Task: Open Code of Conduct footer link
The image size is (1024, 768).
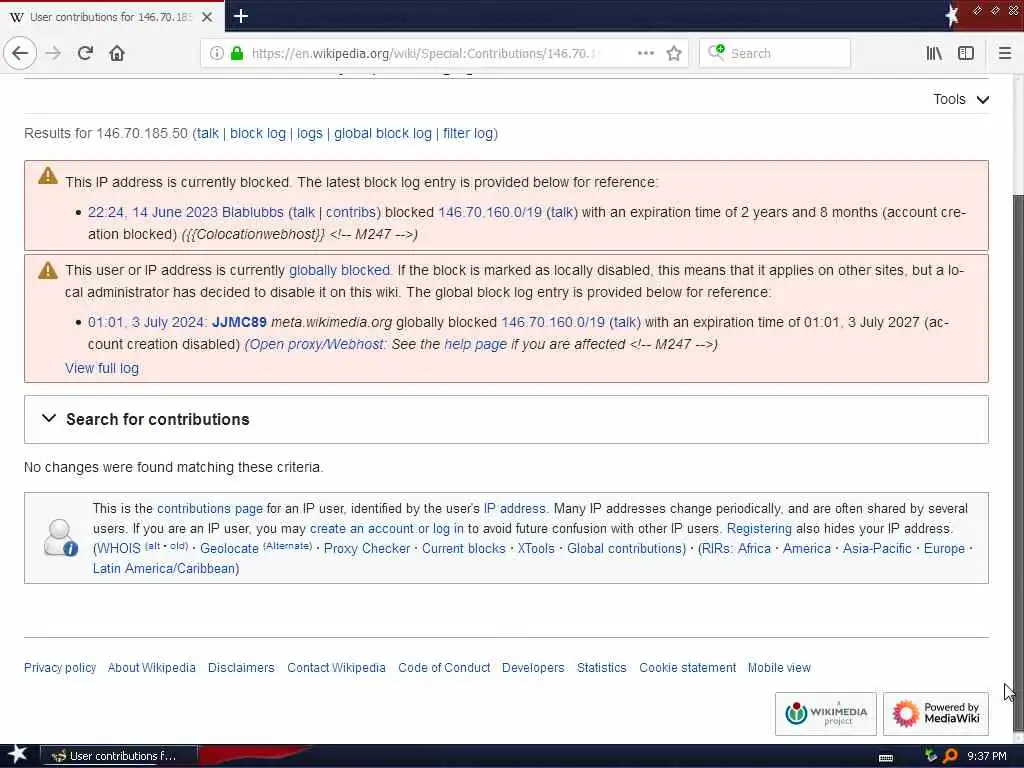Action: tap(444, 667)
